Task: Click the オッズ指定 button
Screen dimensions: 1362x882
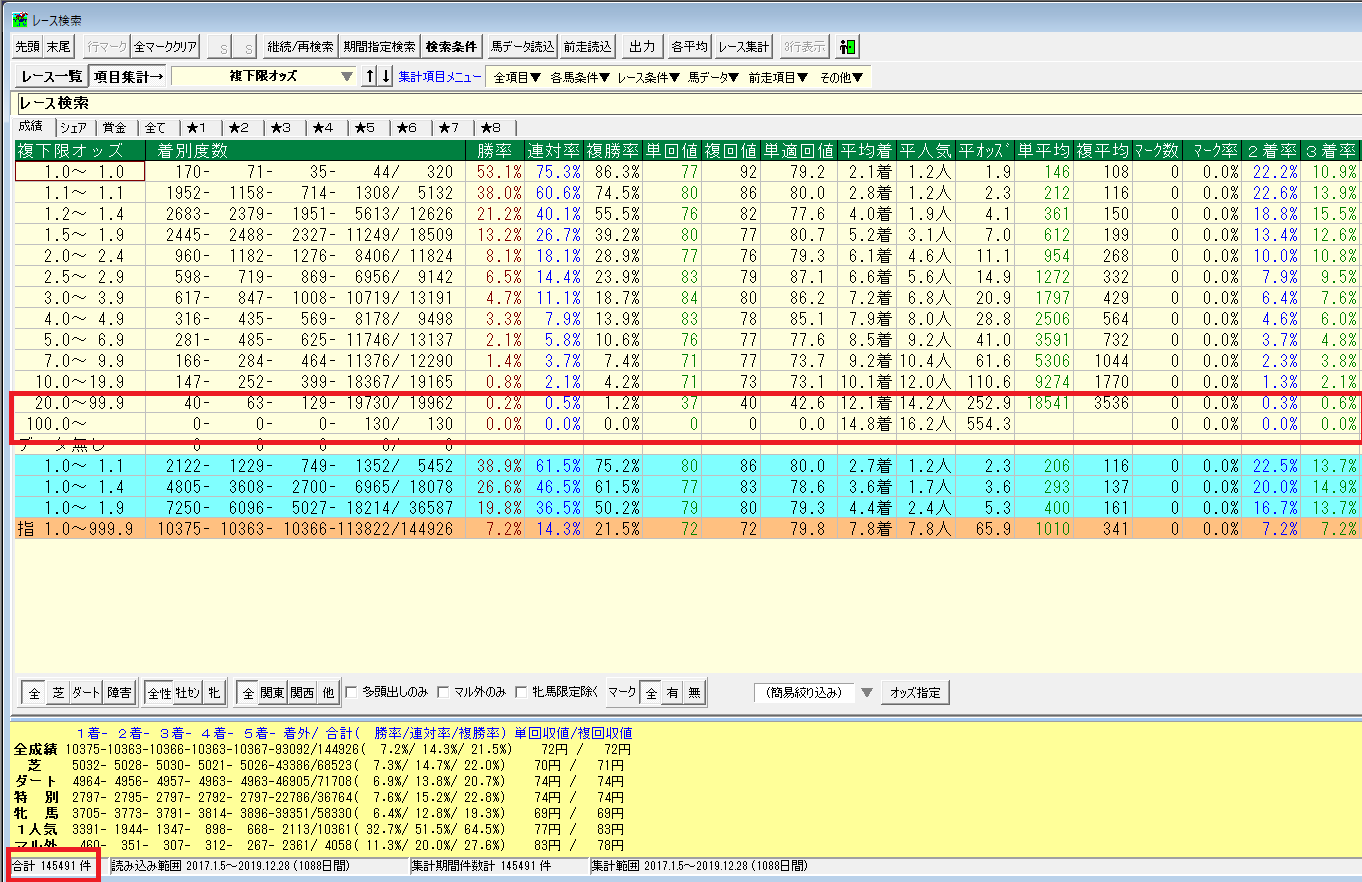Action: click(915, 692)
